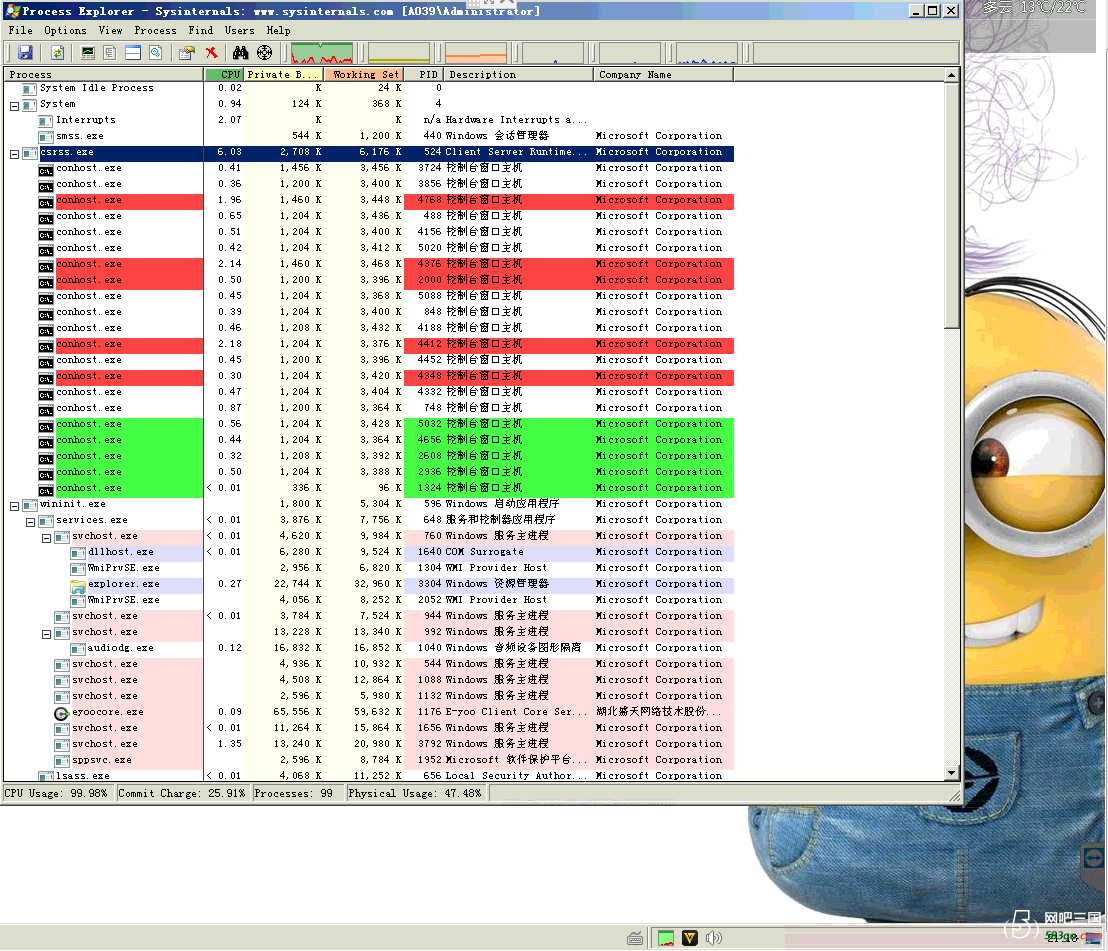Screen dimensions: 1108x951
Task: Select the dllhost.exe row
Action: [369, 552]
